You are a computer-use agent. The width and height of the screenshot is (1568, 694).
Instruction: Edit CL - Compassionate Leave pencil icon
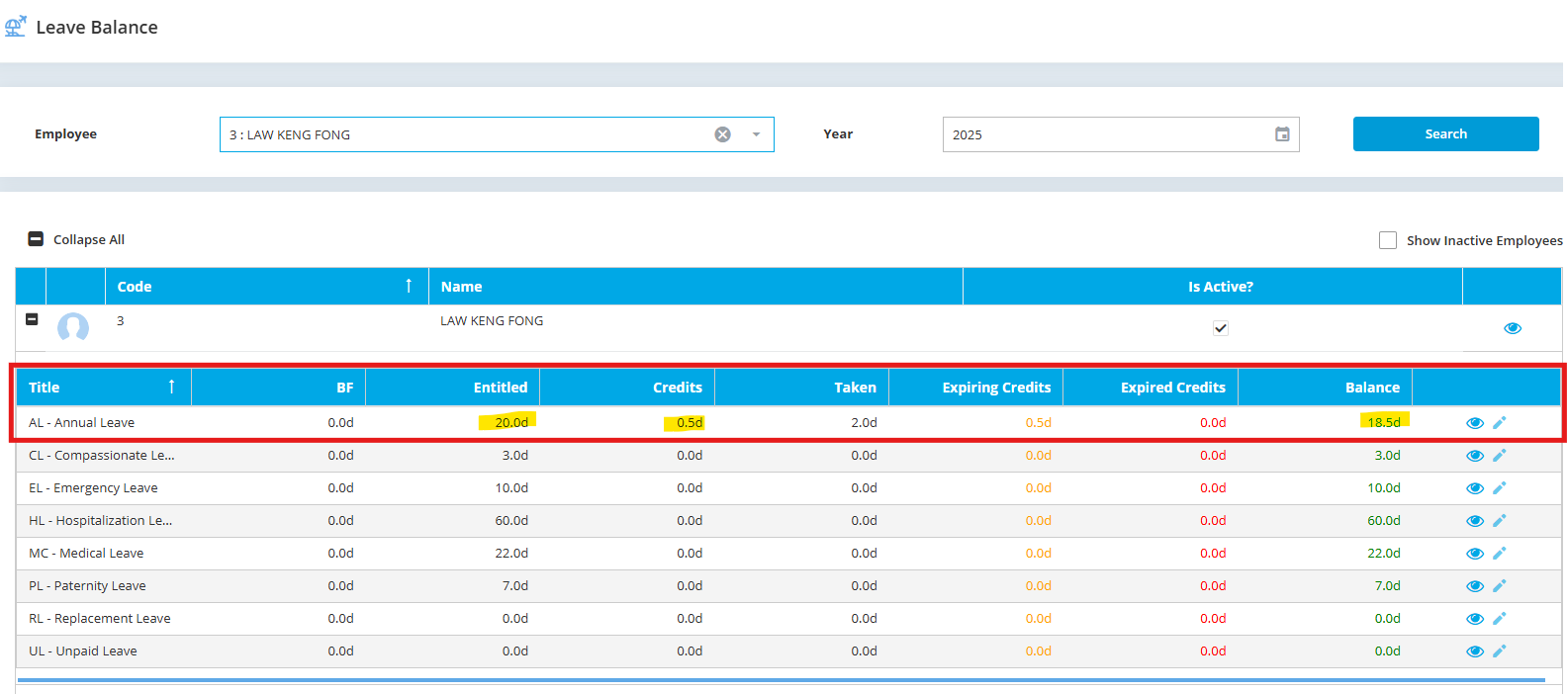point(1500,455)
